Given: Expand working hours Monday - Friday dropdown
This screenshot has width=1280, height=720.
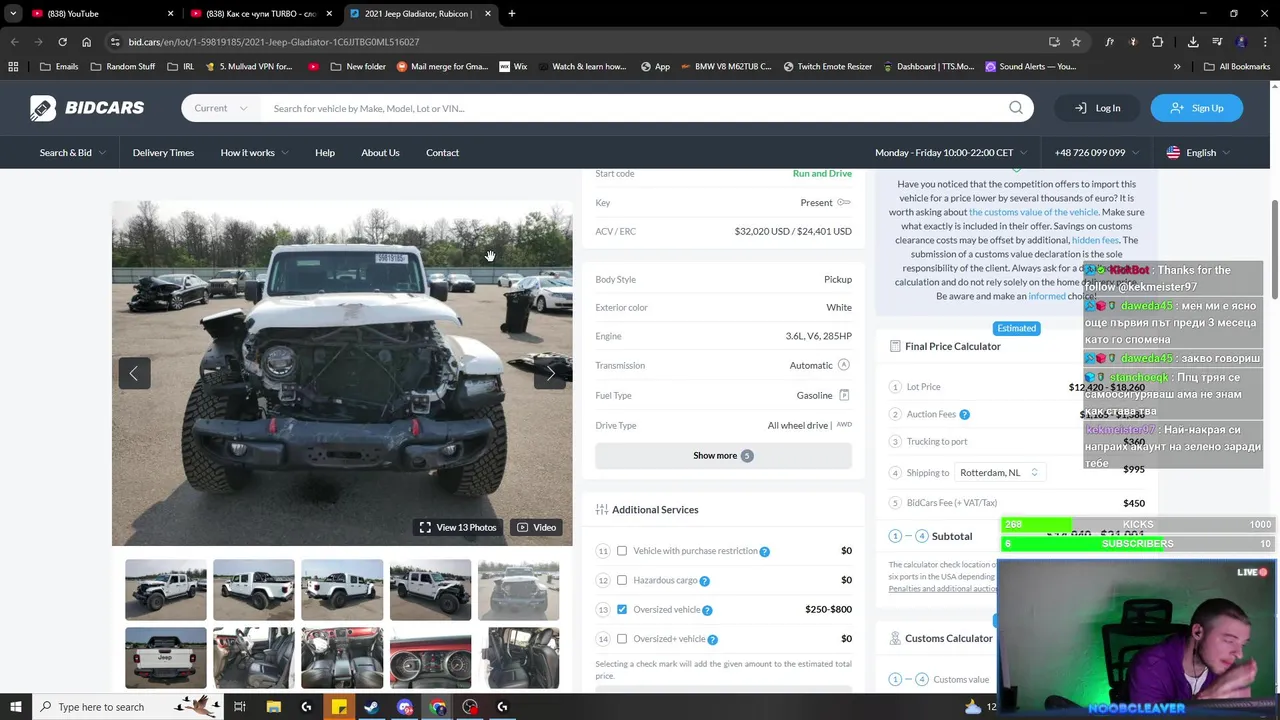Looking at the screenshot, I should tap(951, 153).
